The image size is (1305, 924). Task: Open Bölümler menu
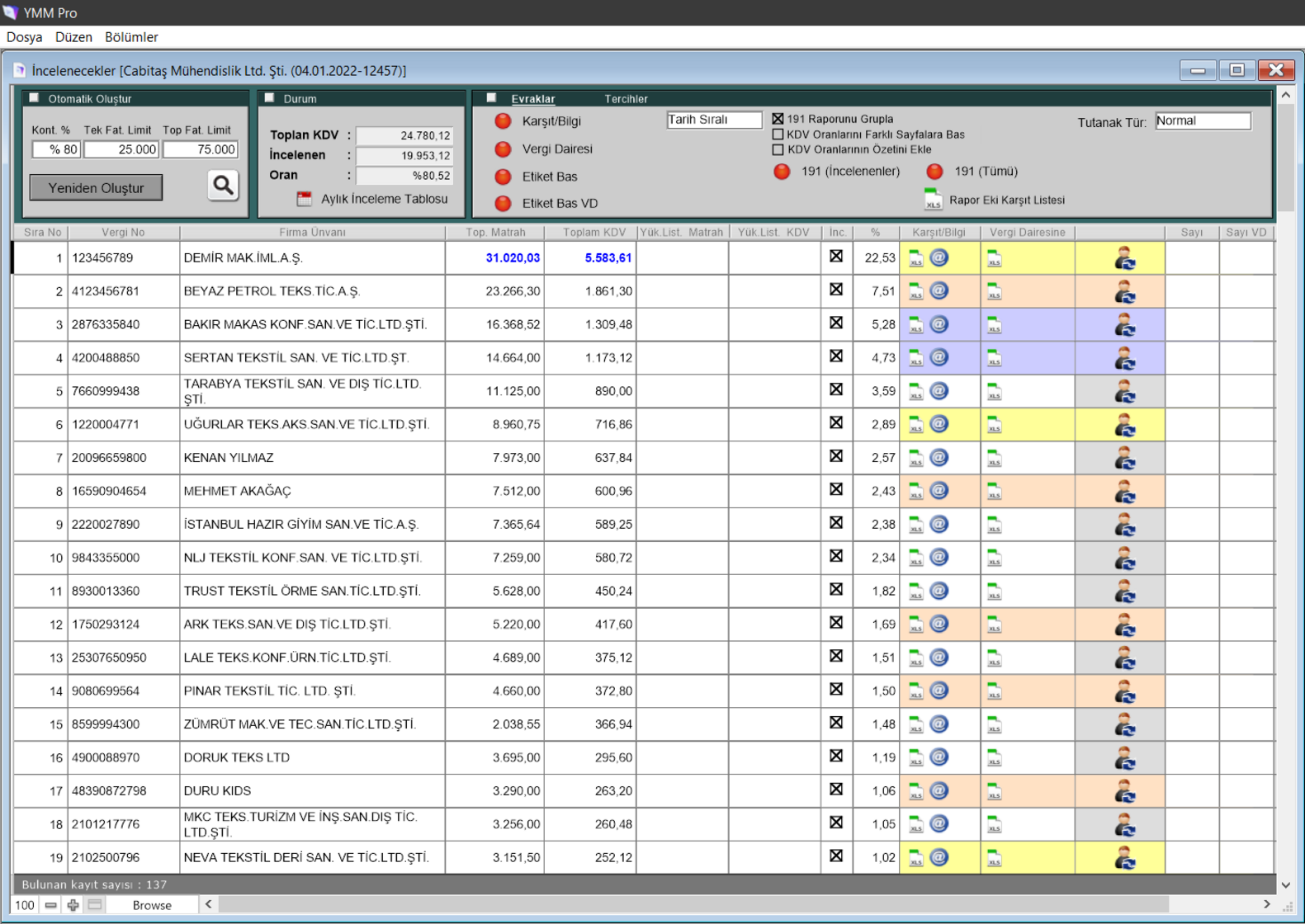click(x=131, y=37)
